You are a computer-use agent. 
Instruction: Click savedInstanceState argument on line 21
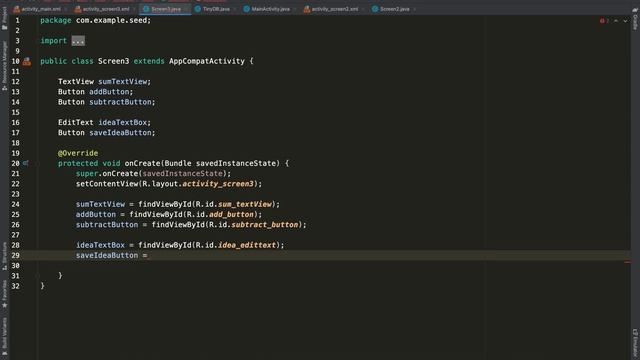tap(182, 173)
